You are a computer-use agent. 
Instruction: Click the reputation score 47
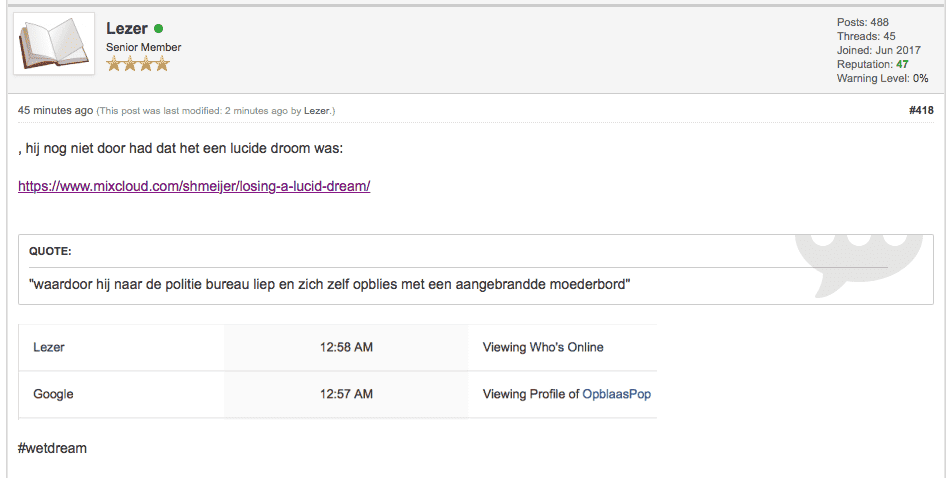902,64
